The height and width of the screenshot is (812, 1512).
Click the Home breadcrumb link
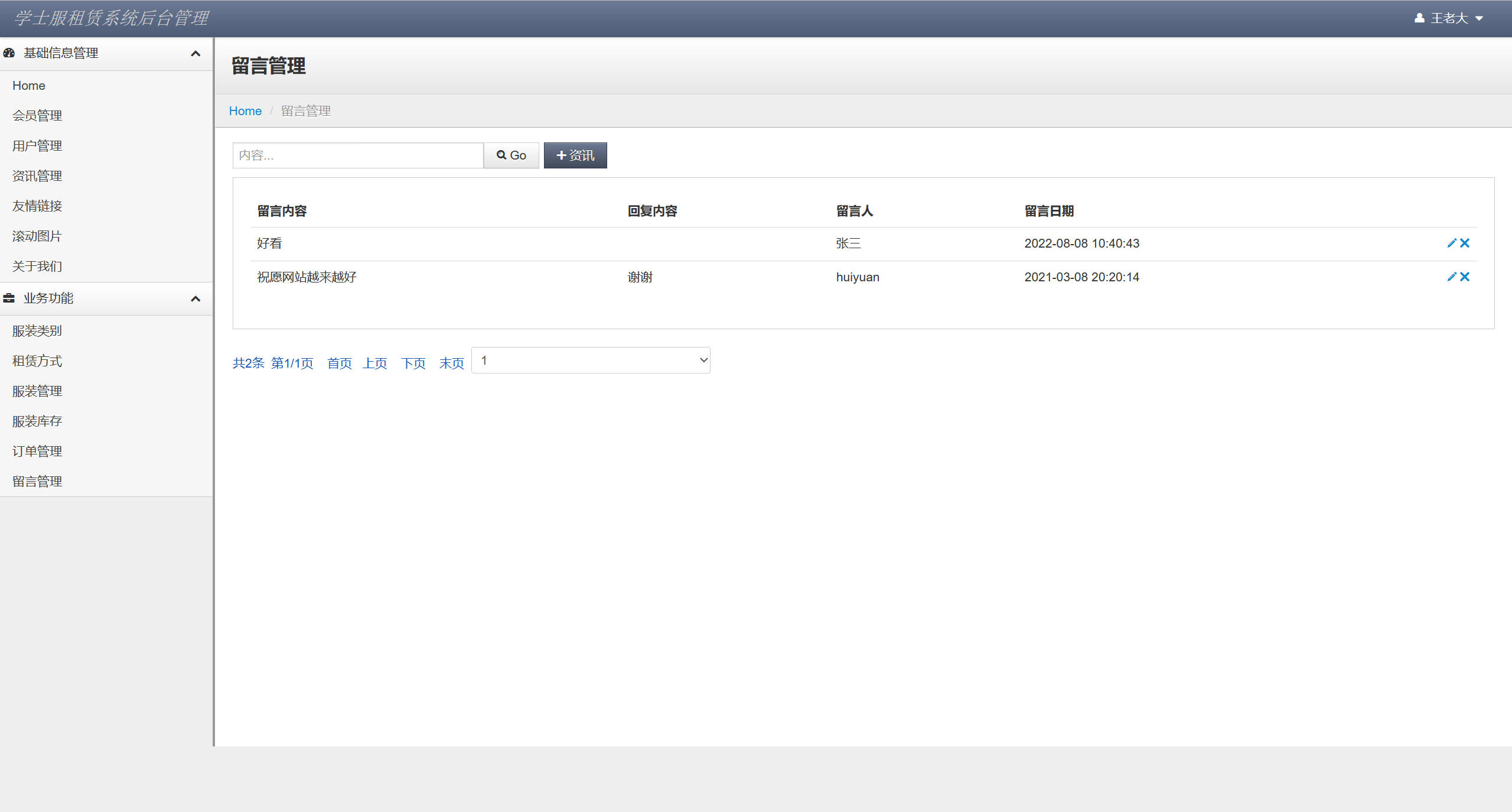point(245,111)
